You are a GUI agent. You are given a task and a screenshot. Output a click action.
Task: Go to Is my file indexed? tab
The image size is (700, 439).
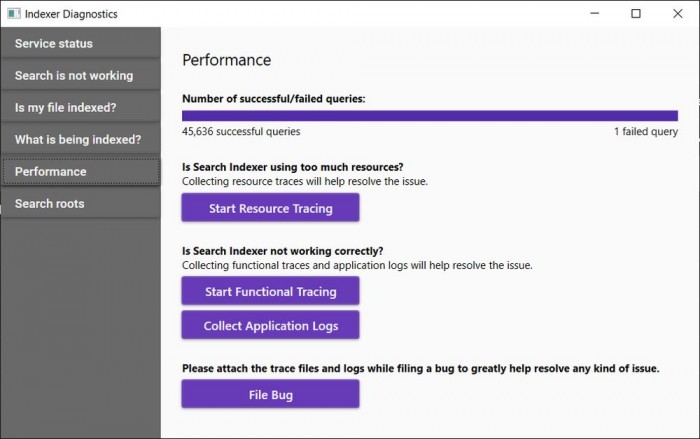[80, 108]
